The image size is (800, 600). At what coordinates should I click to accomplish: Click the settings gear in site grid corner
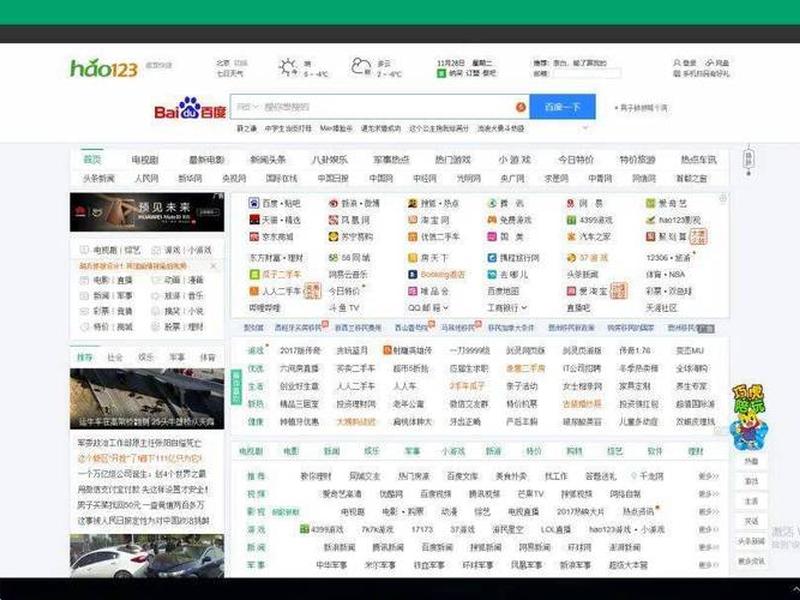[x=723, y=198]
